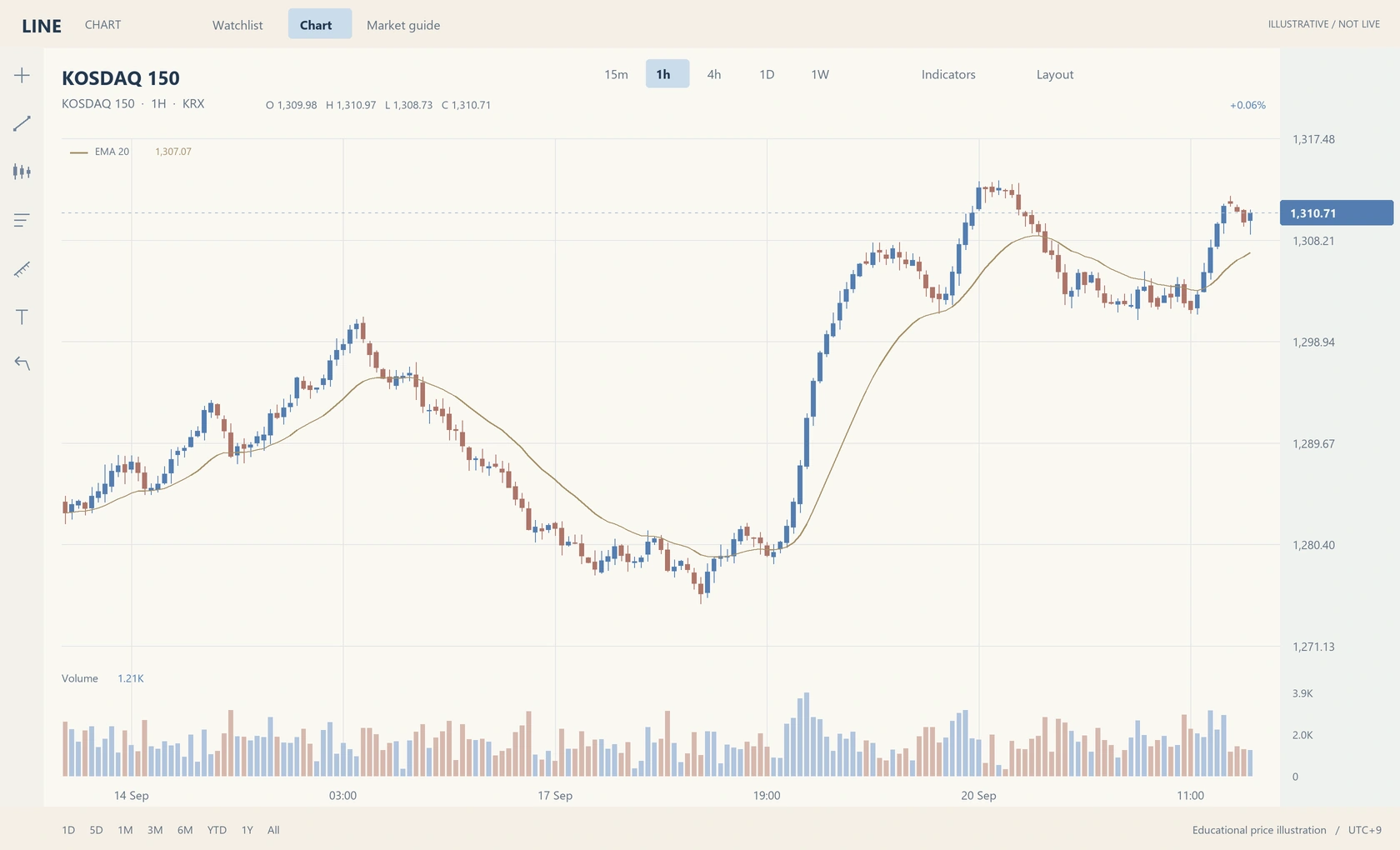Click the LINE logo

pyautogui.click(x=42, y=26)
